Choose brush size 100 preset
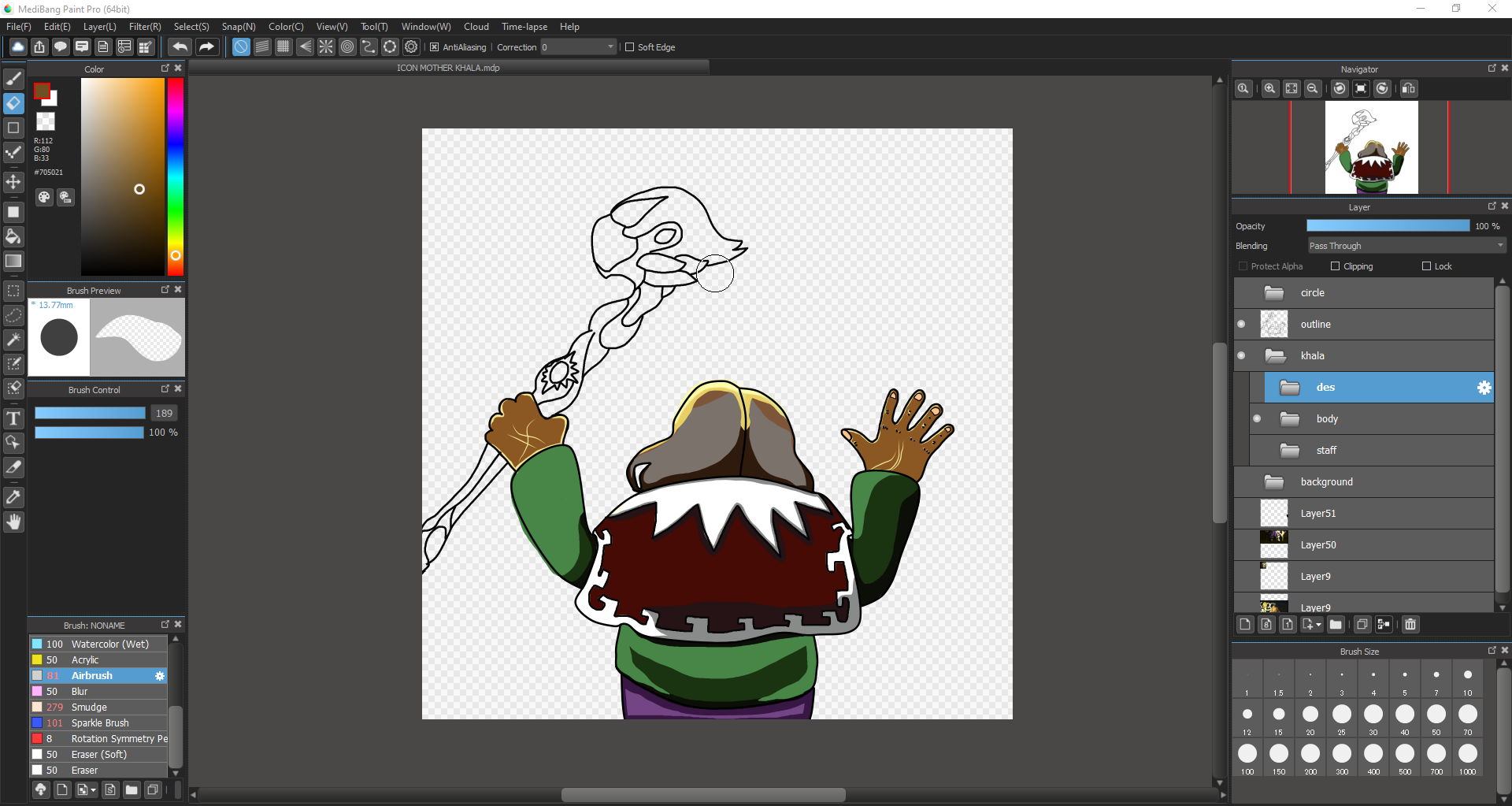Viewport: 1512px width, 806px height. [1247, 757]
